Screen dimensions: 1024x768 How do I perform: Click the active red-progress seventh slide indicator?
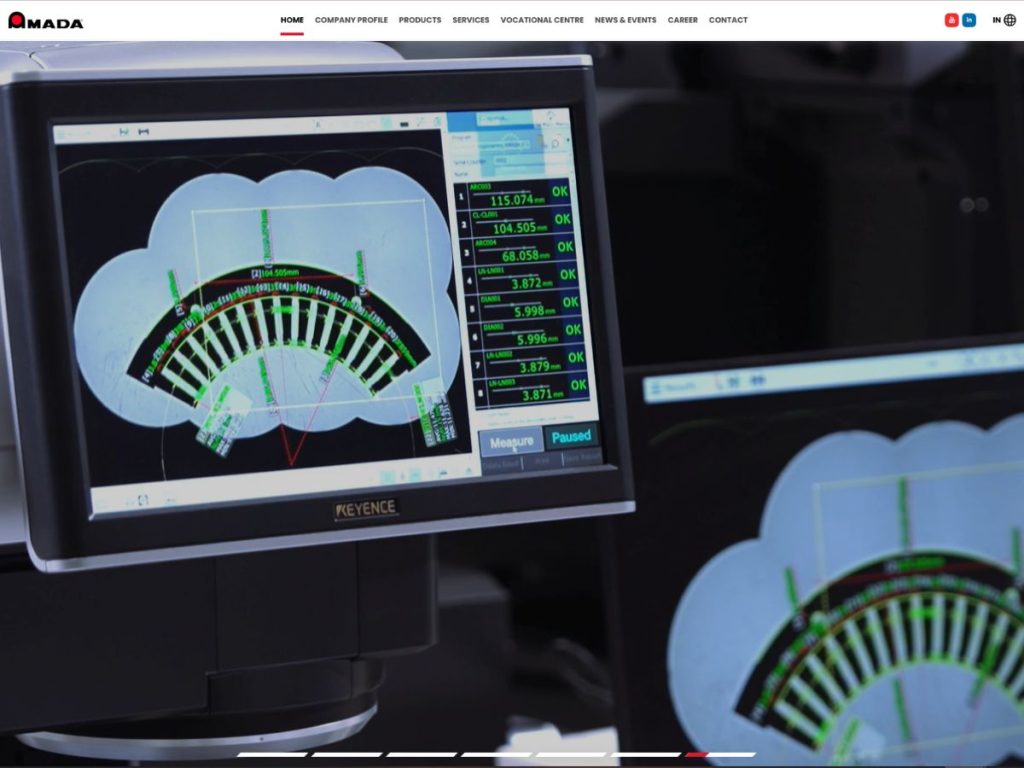pos(719,755)
